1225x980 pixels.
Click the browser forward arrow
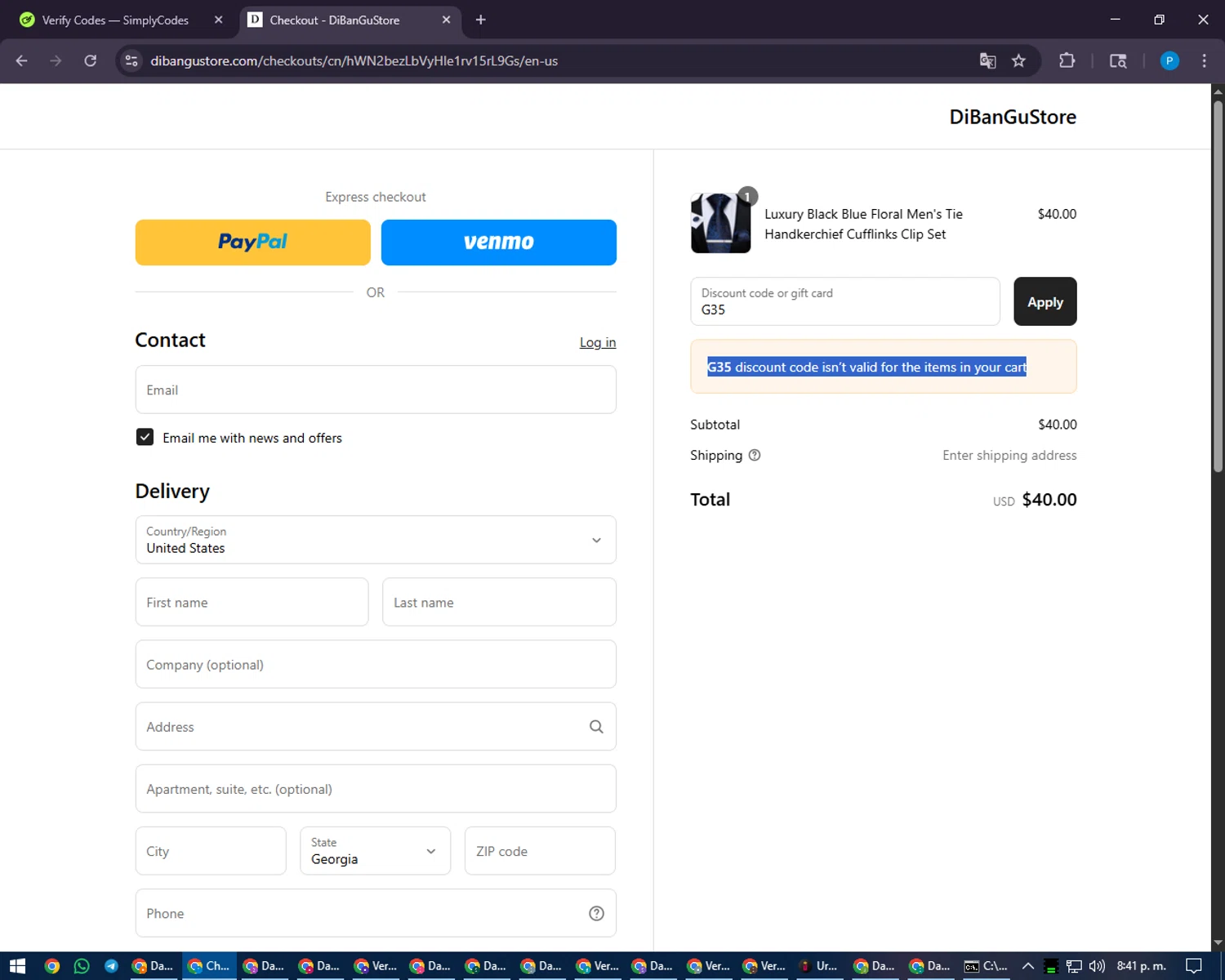tap(56, 60)
